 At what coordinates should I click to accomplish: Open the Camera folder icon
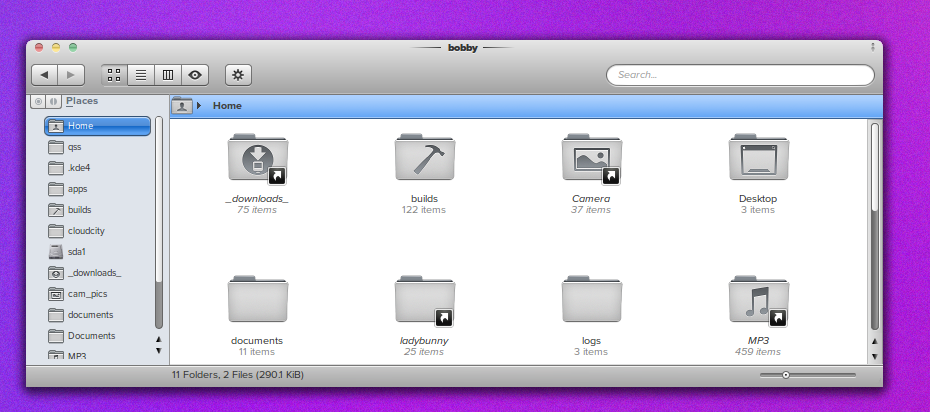click(x=592, y=159)
